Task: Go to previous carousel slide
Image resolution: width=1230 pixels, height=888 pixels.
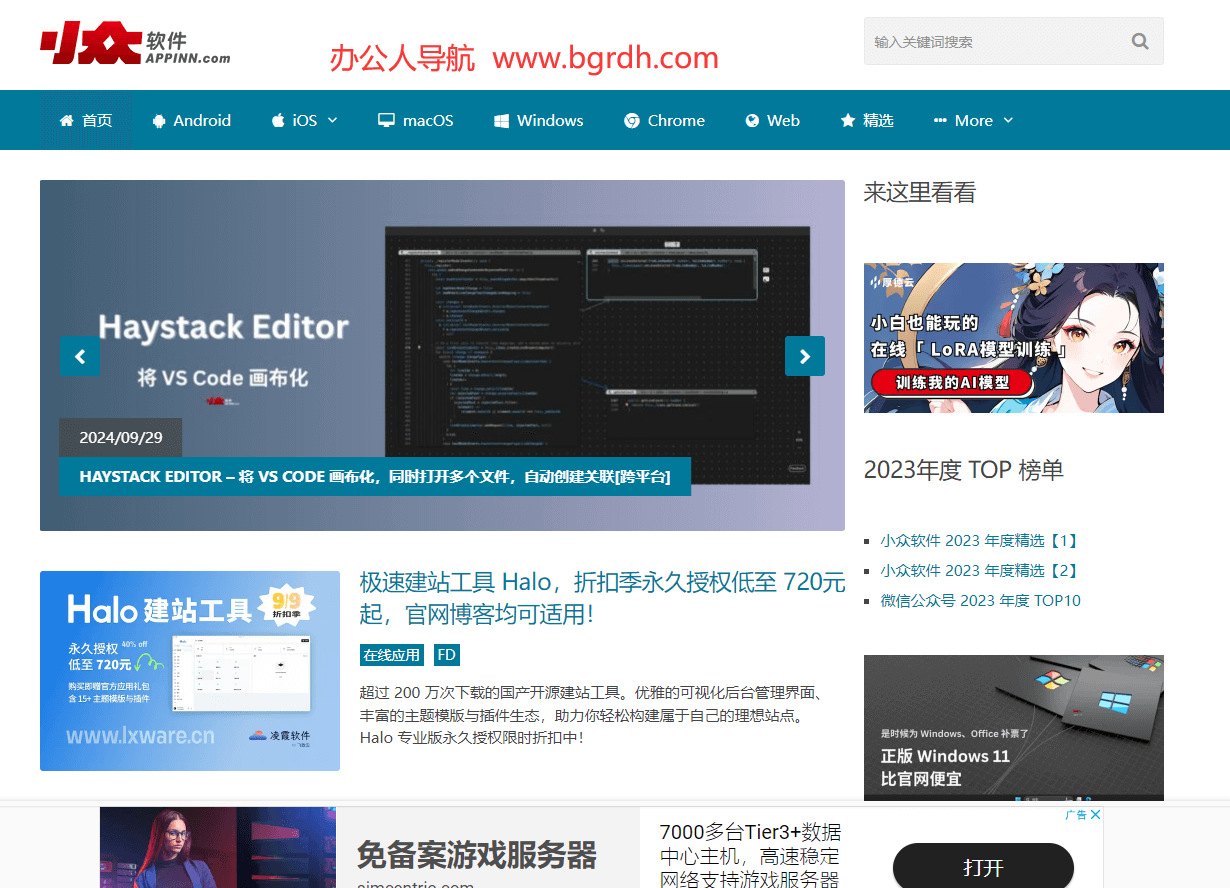Action: [79, 356]
